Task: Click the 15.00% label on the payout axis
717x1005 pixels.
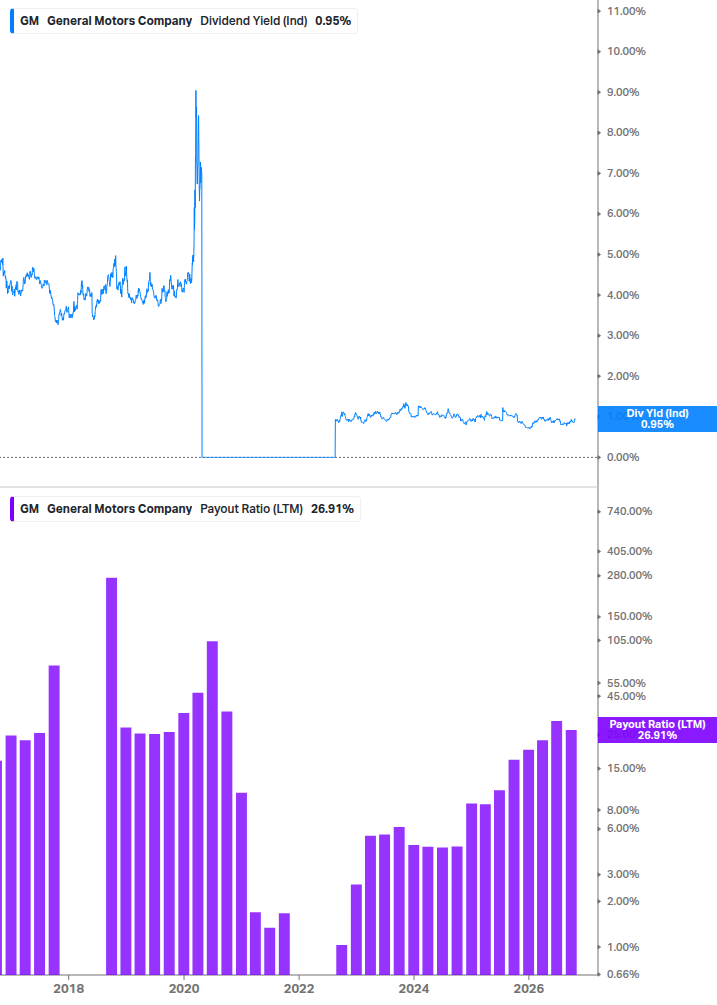Action: click(626, 768)
